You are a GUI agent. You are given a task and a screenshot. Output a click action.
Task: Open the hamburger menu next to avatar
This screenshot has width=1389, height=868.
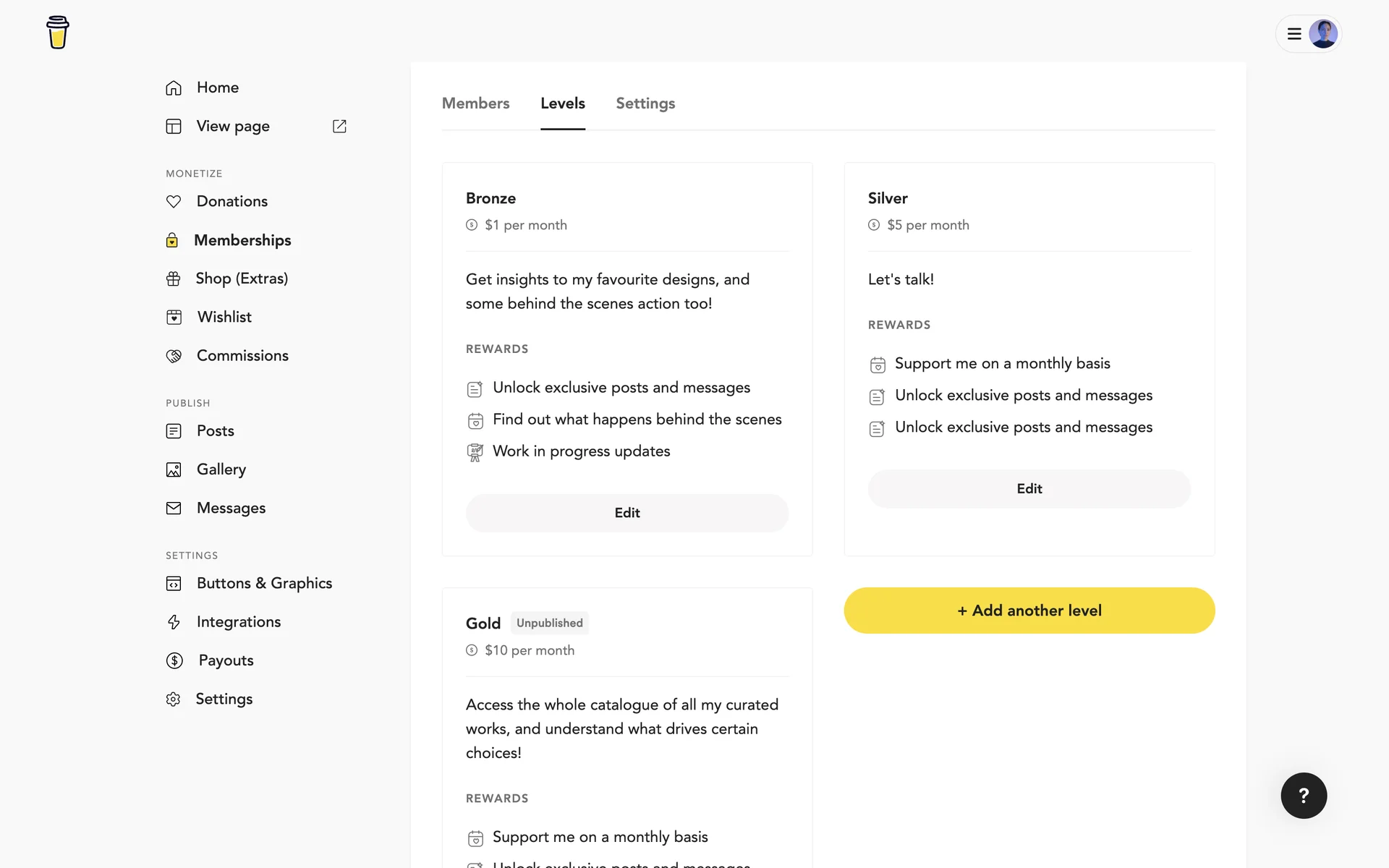point(1294,34)
